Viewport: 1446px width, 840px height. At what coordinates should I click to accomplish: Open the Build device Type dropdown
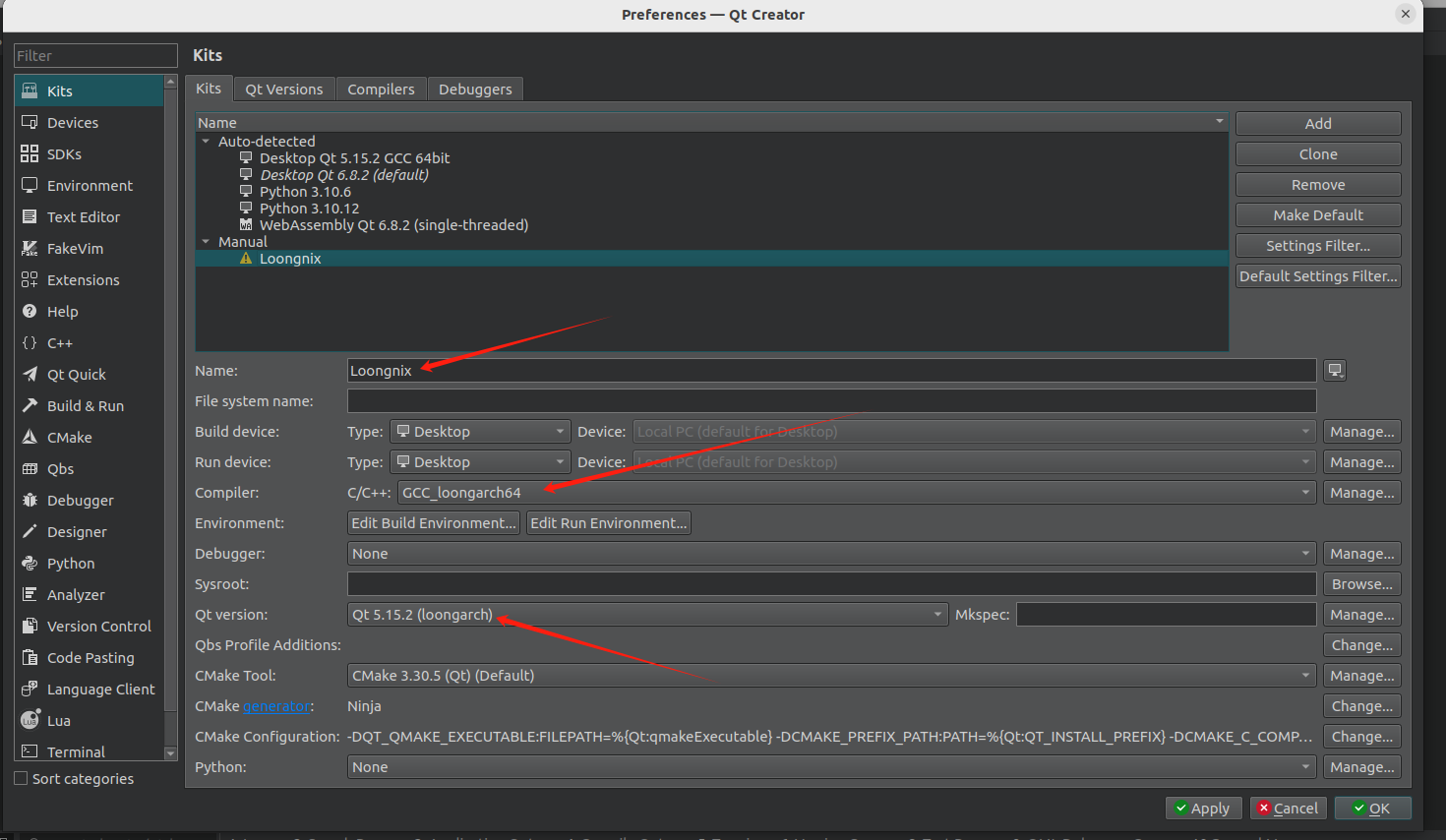coord(480,431)
